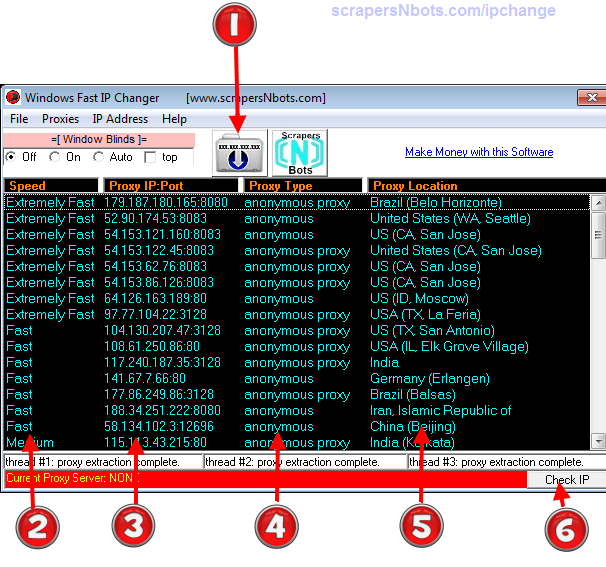Click the Proxy Location column header

pyautogui.click(x=480, y=186)
